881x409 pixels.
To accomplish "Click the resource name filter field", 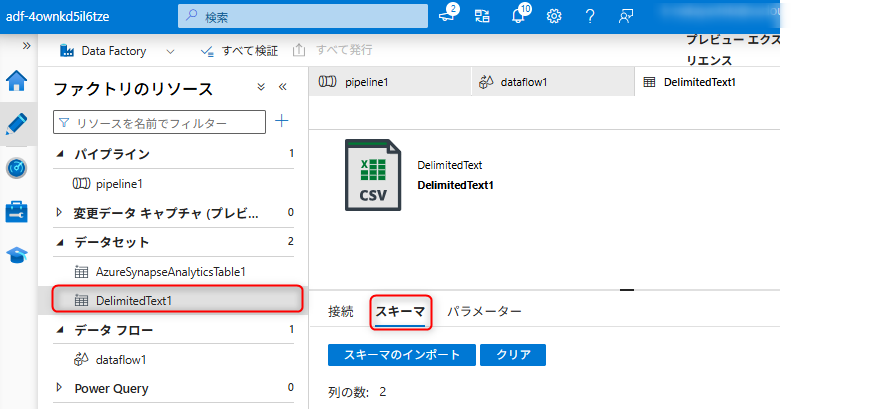I will pyautogui.click(x=160, y=122).
